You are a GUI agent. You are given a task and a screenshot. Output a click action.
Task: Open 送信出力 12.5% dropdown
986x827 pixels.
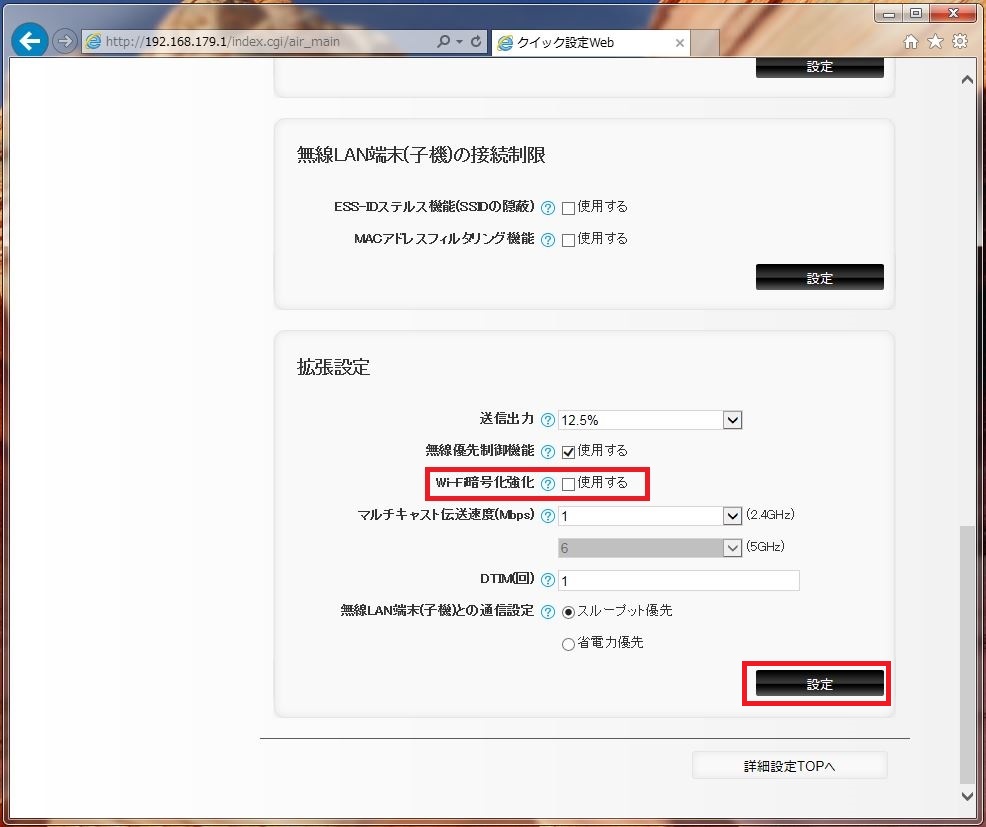tap(650, 420)
